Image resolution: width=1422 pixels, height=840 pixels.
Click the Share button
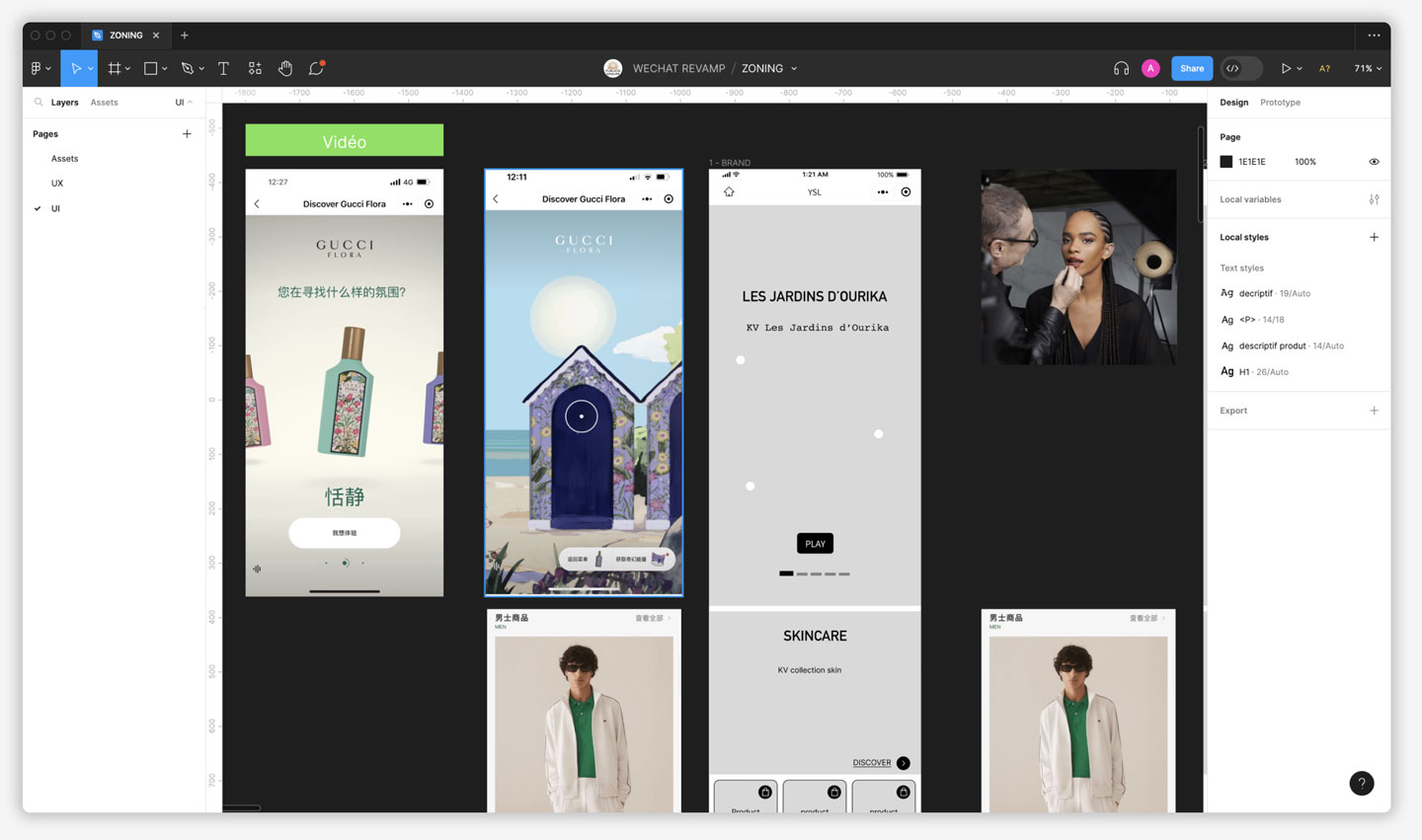coord(1192,68)
